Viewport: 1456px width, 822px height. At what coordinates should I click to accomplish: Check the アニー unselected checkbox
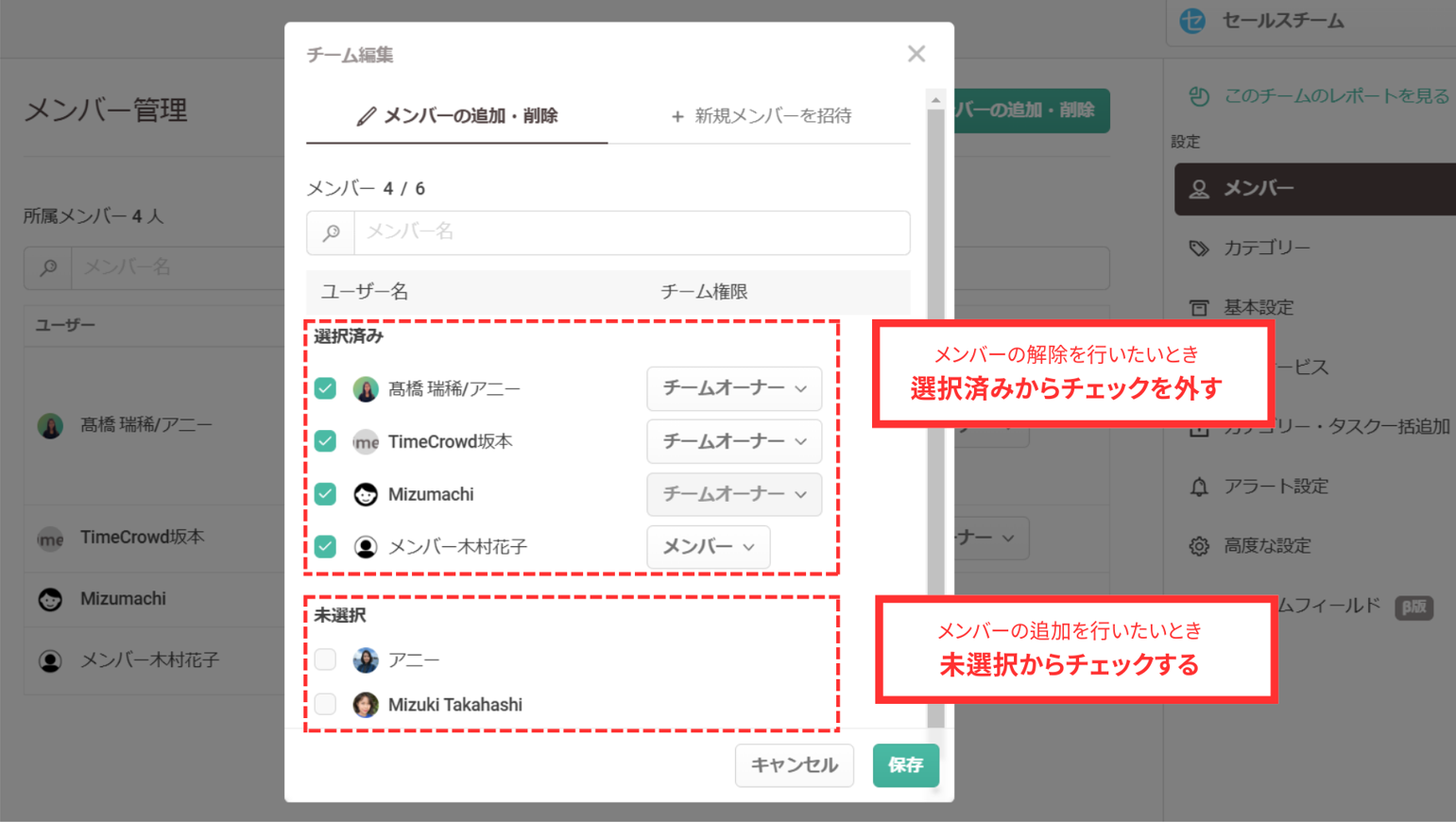click(326, 659)
